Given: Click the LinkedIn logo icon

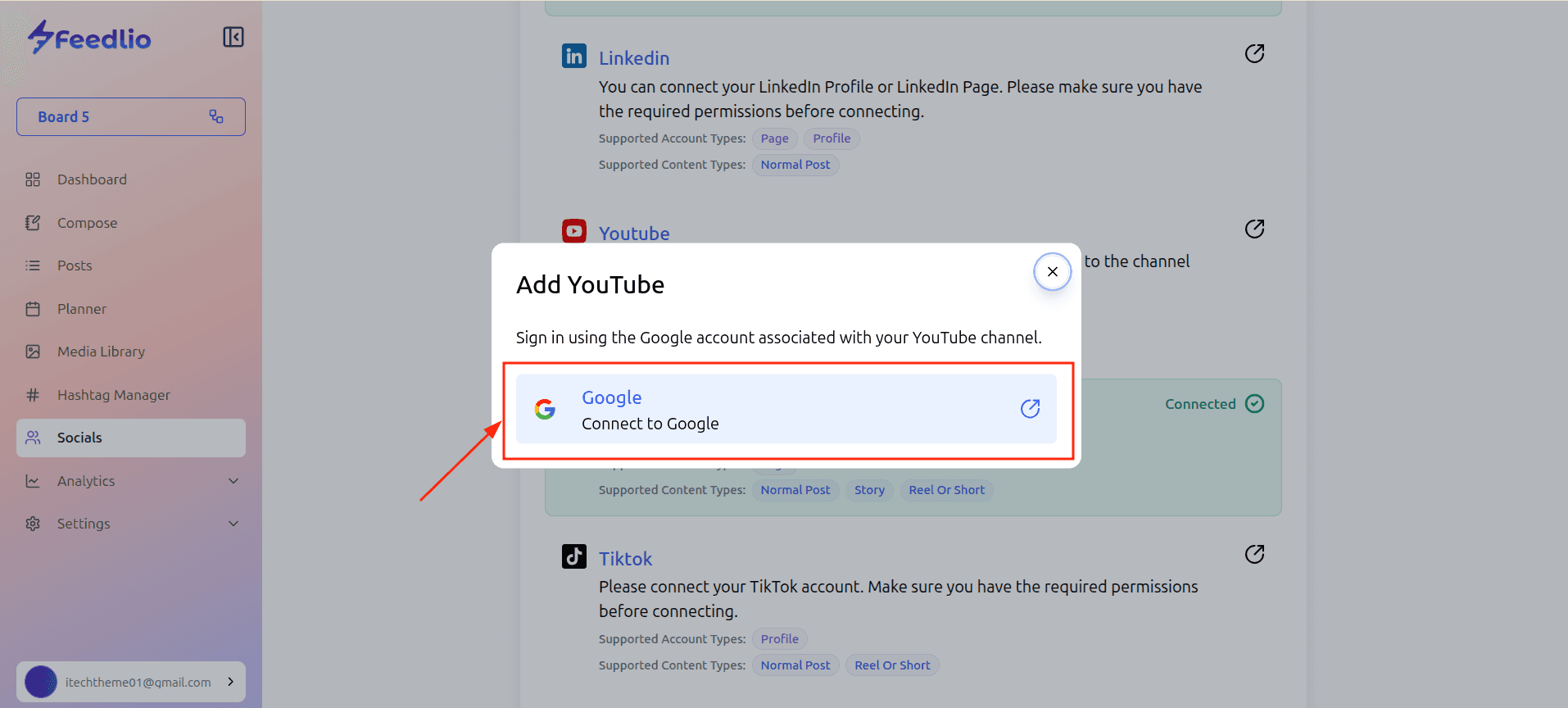Looking at the screenshot, I should (x=573, y=56).
